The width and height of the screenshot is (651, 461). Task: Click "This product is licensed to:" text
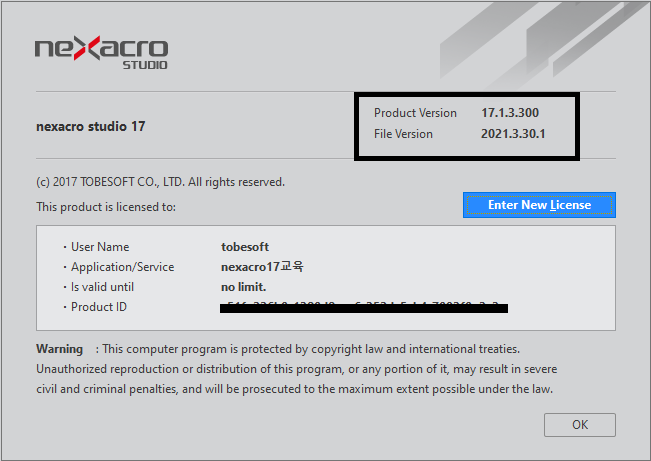tap(106, 207)
